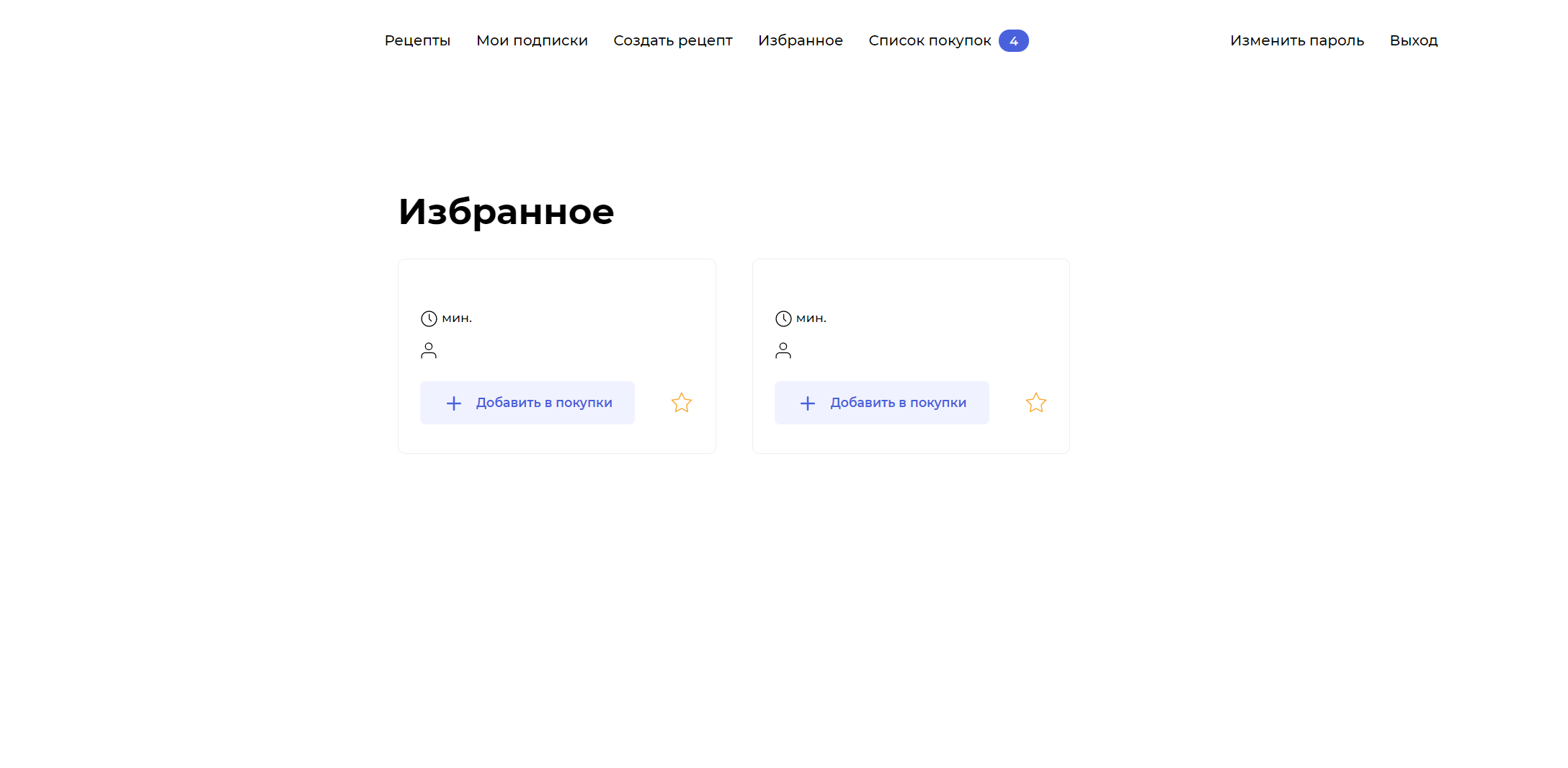The height and width of the screenshot is (768, 1568).
Task: Open Создать рецепт from the navigation
Action: 672,41
